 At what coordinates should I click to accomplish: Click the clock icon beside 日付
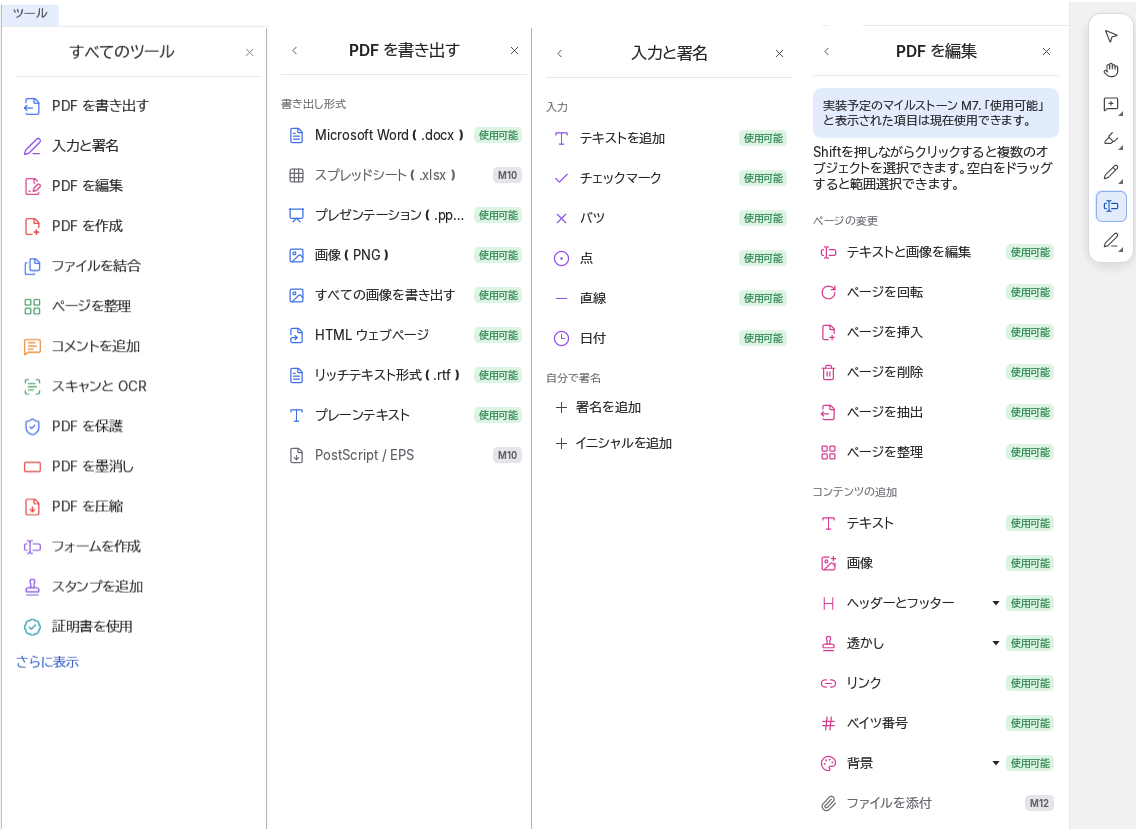click(561, 338)
